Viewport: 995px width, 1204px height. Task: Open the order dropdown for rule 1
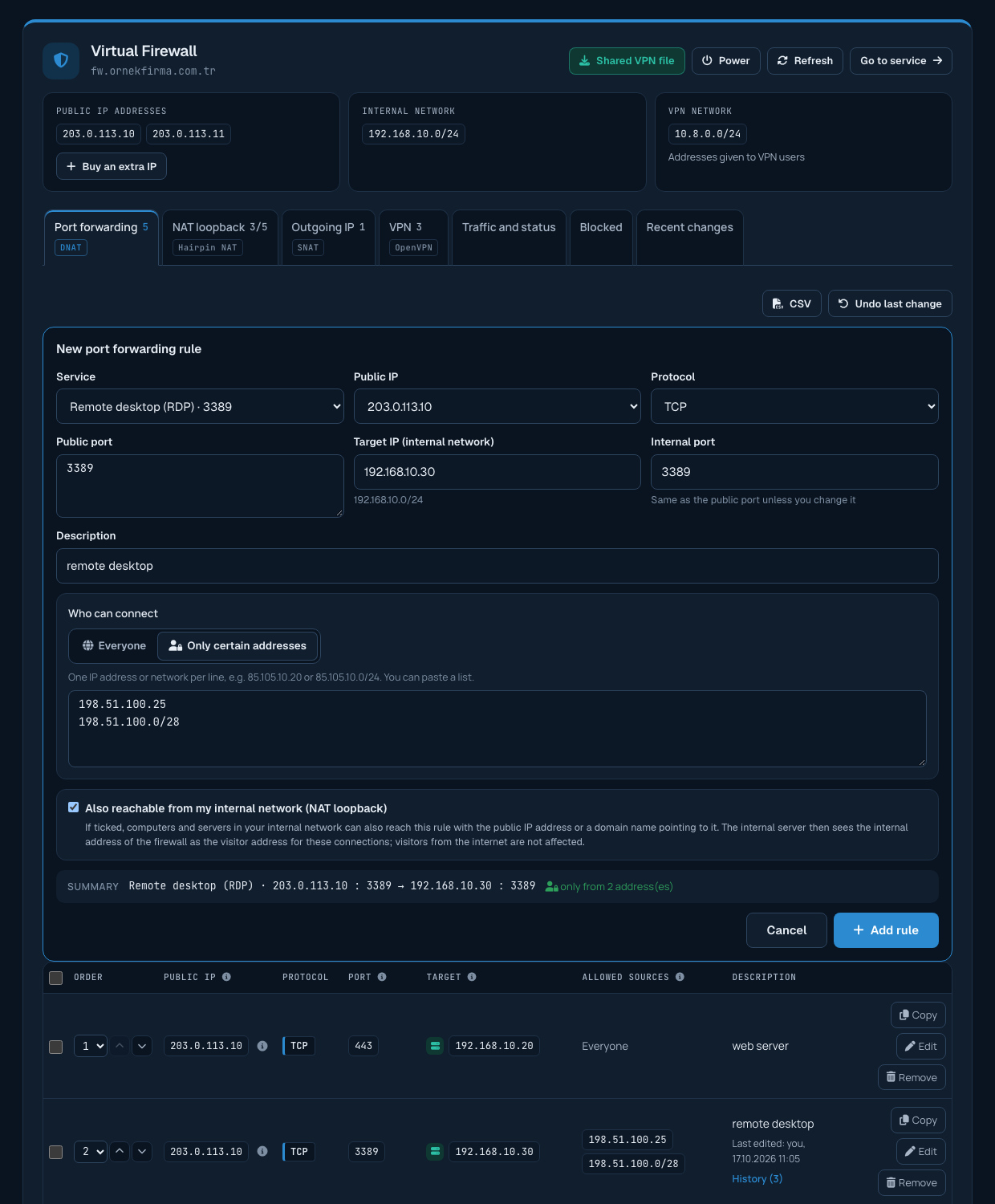pyautogui.click(x=91, y=1046)
